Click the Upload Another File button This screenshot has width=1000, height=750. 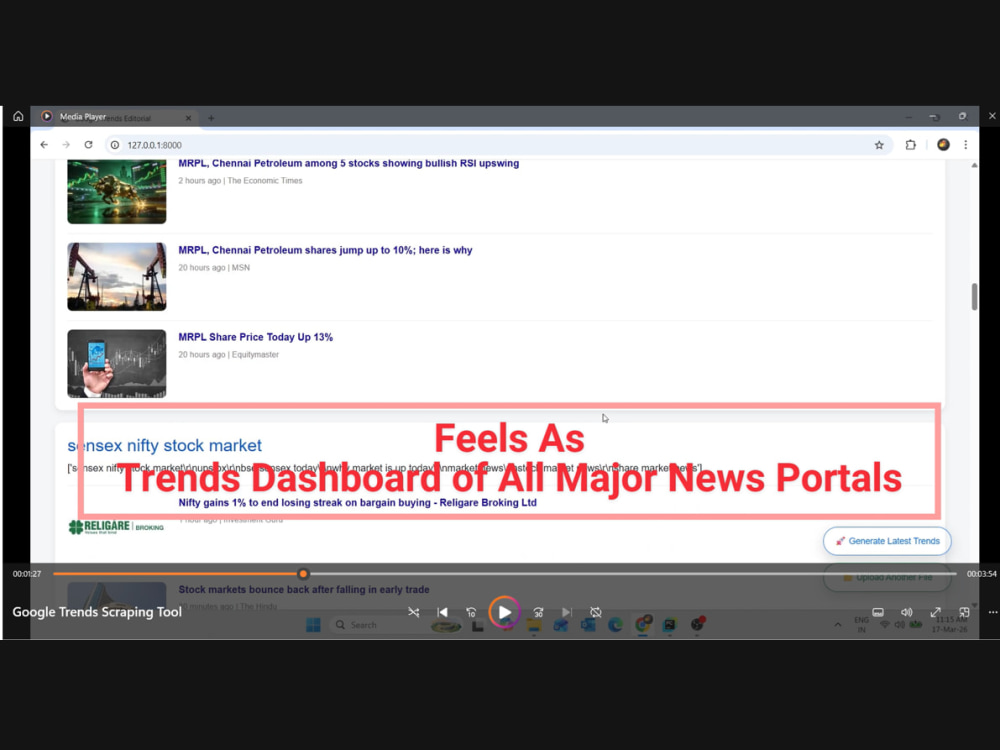[887, 577]
